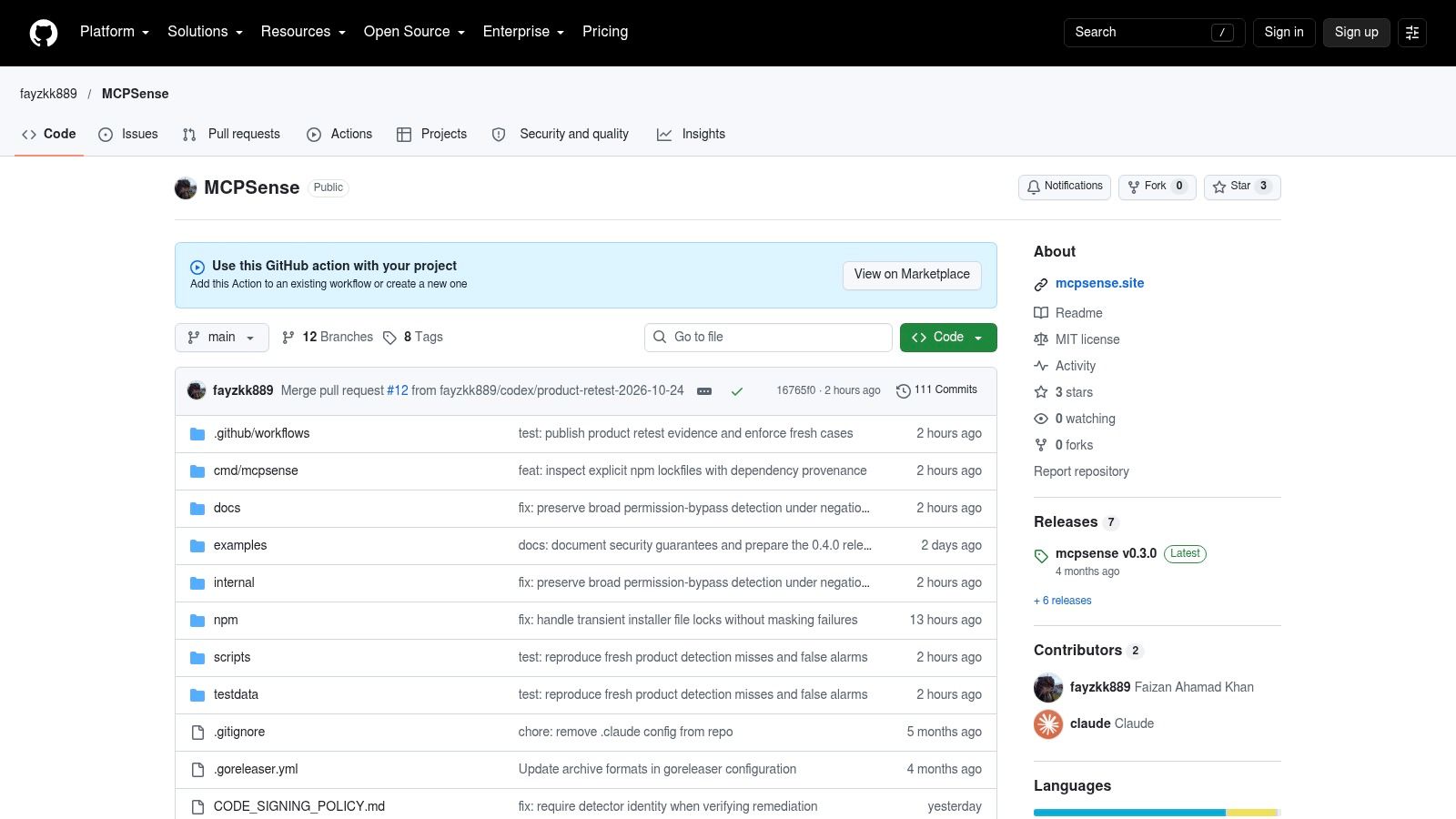The height and width of the screenshot is (819, 1456).
Task: Click the blue segment of the Languages bar
Action: click(x=1129, y=813)
